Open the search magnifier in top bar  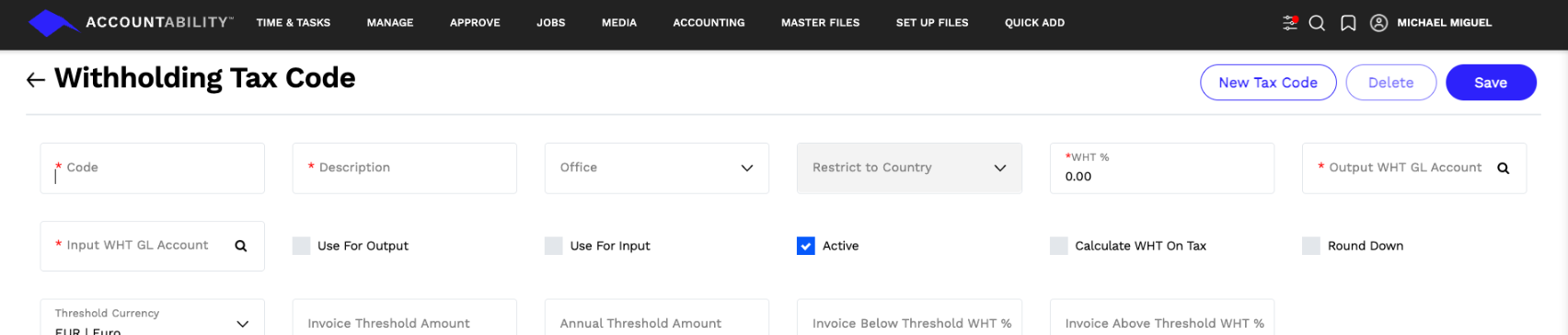click(x=1317, y=23)
